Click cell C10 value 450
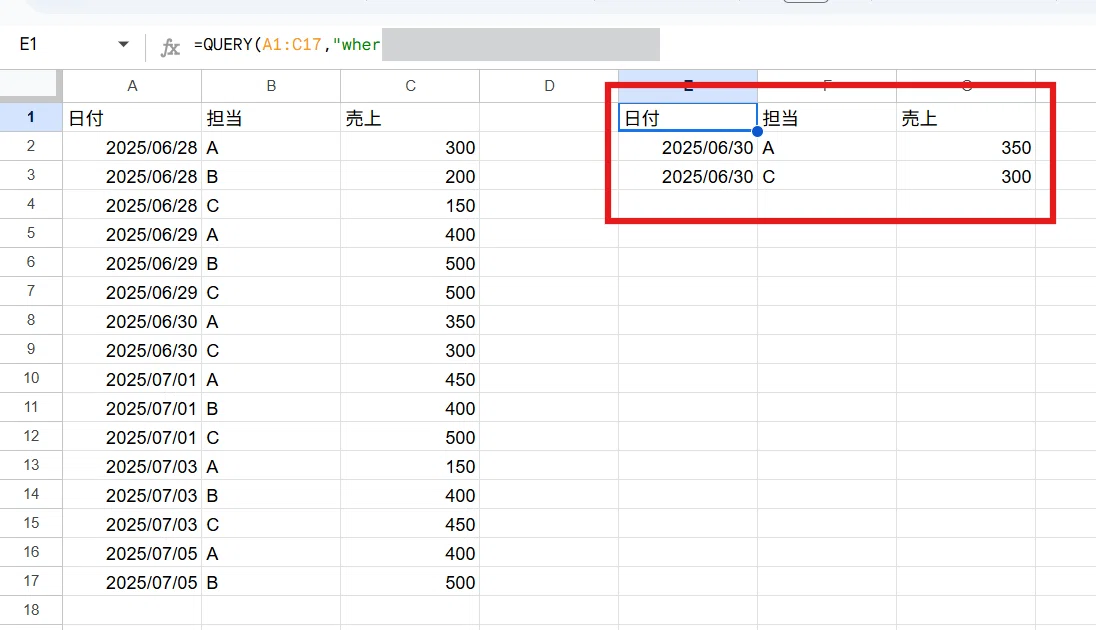1096x630 pixels. click(410, 380)
